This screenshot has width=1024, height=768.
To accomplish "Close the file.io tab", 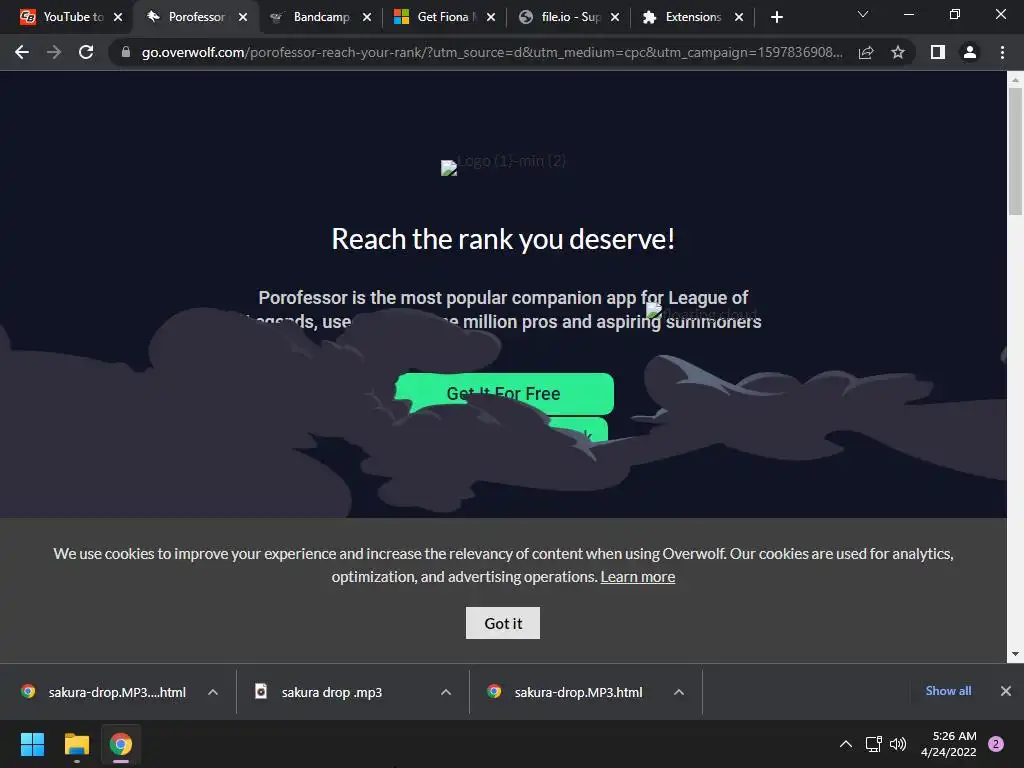I will [x=615, y=17].
